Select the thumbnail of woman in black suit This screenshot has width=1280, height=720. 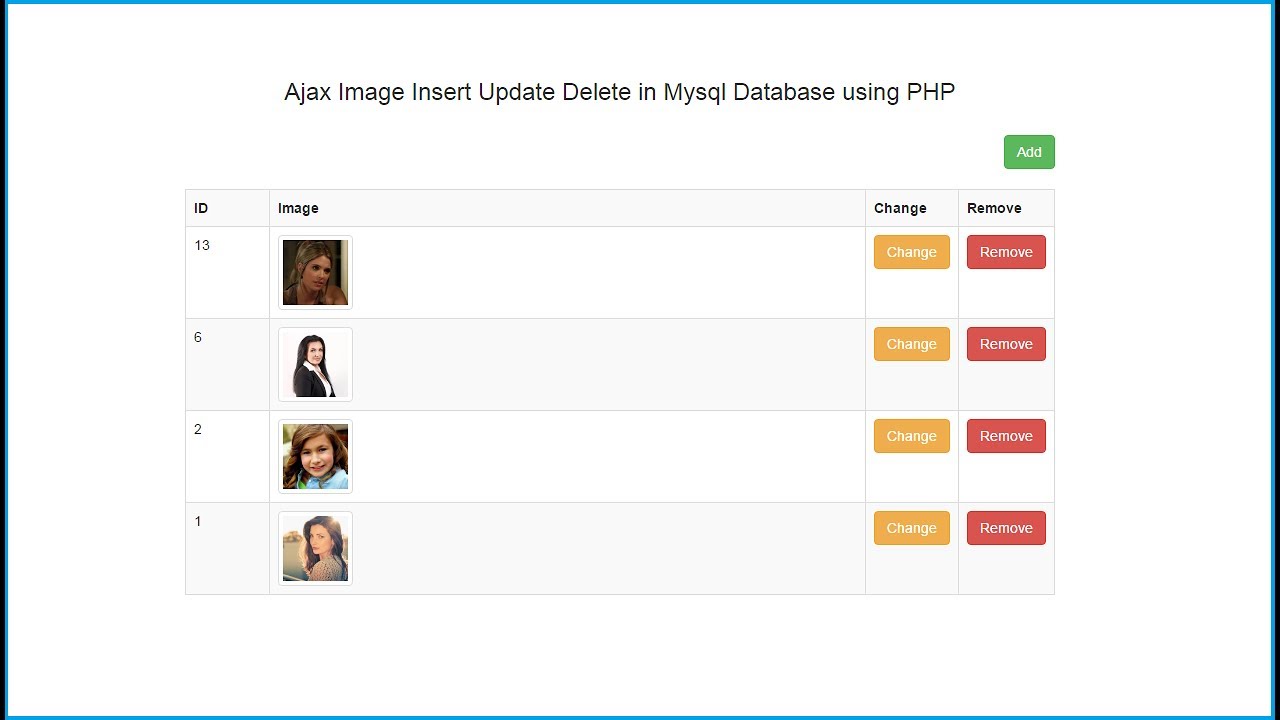coord(315,364)
